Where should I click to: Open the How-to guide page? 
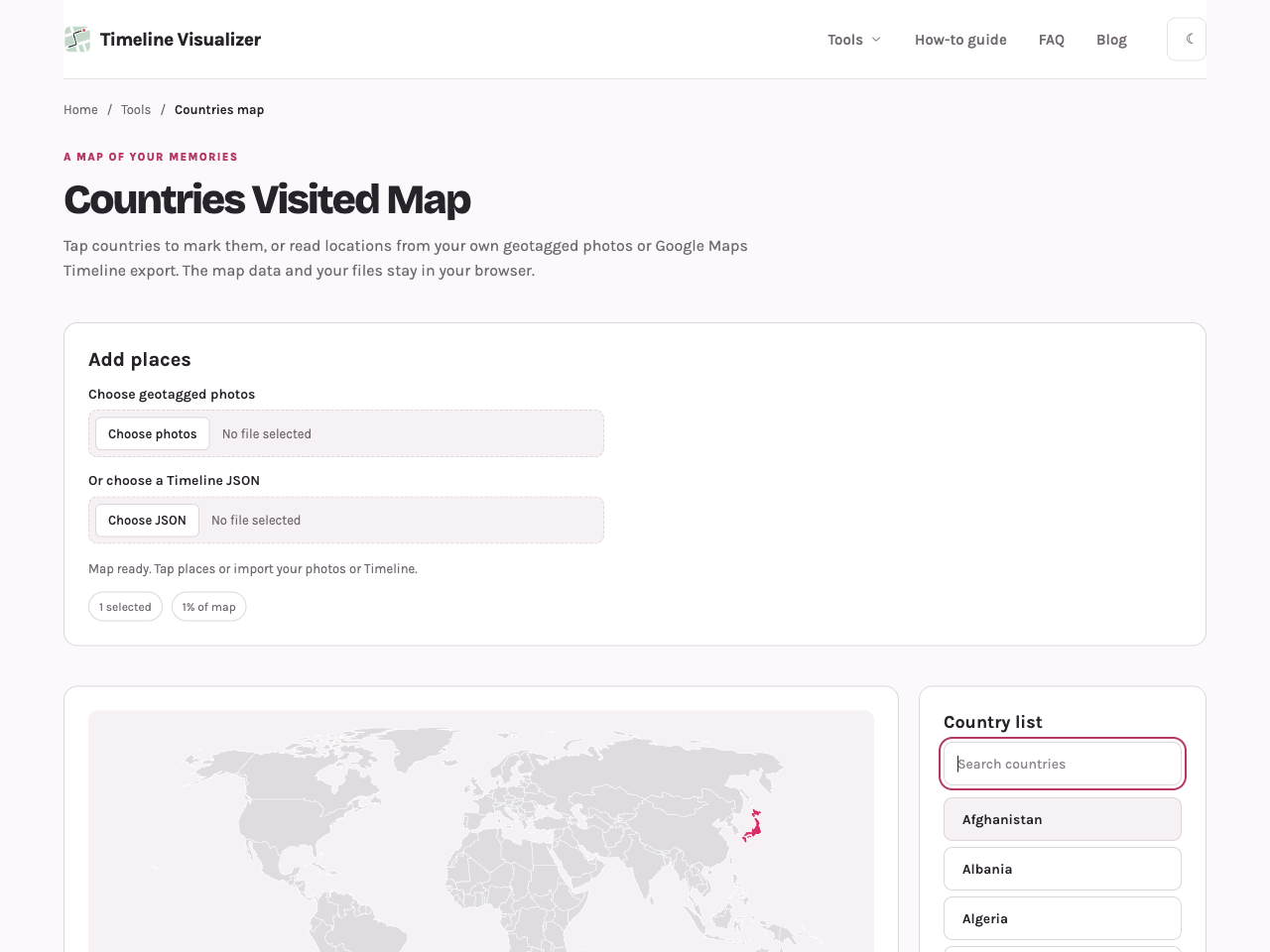pyautogui.click(x=960, y=40)
